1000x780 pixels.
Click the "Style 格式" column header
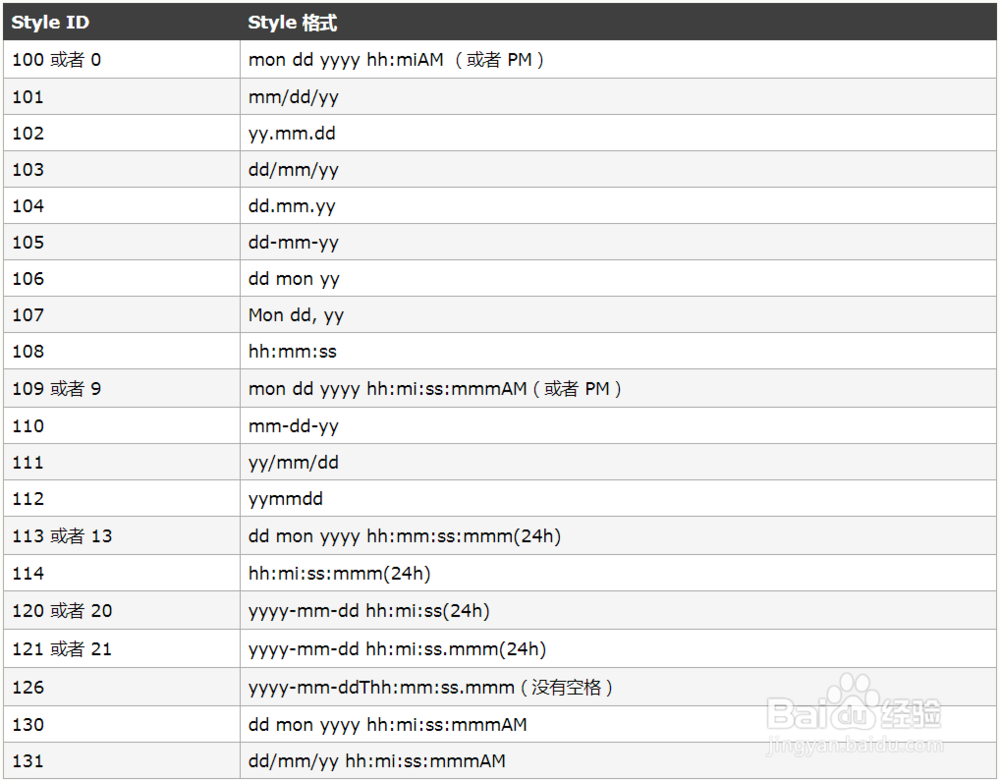coord(292,22)
